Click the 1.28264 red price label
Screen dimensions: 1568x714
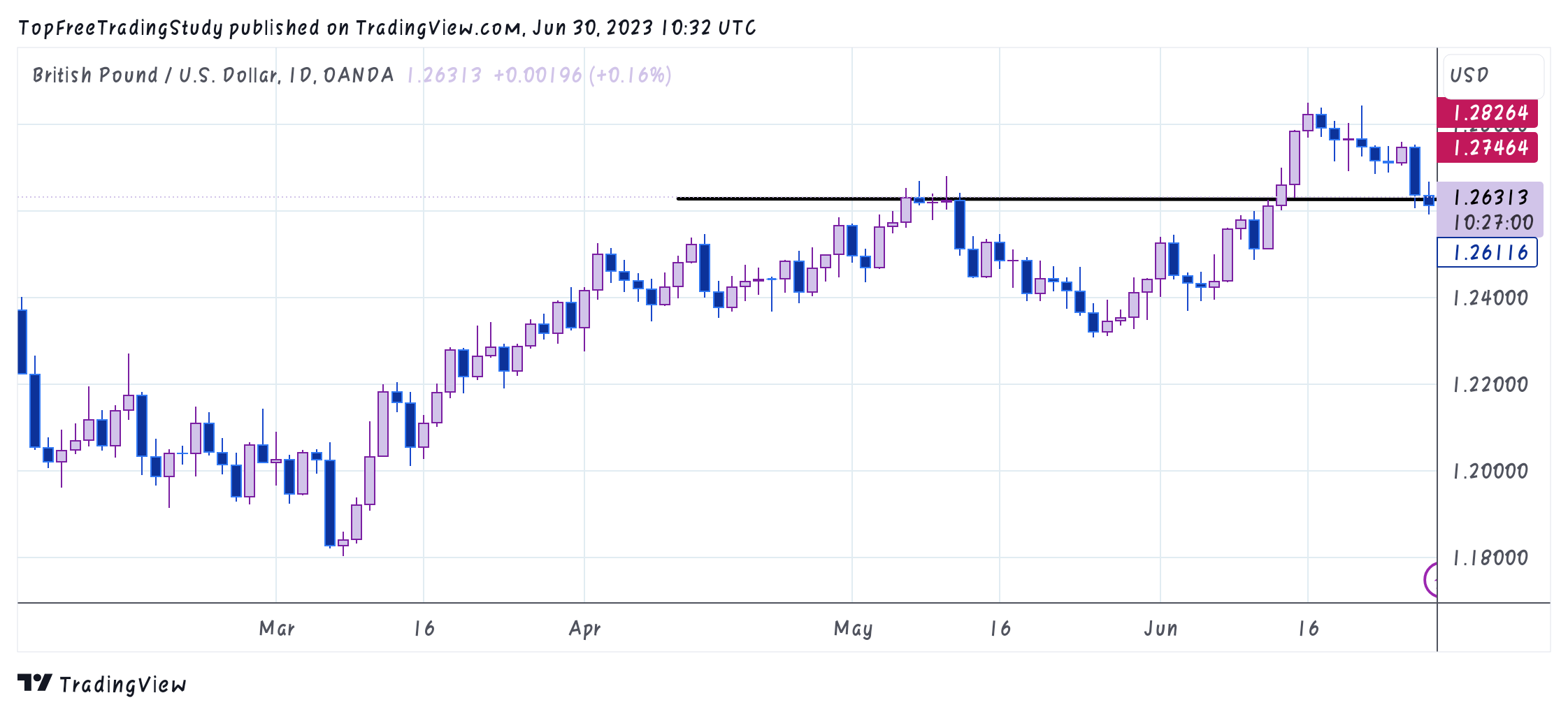click(1488, 113)
